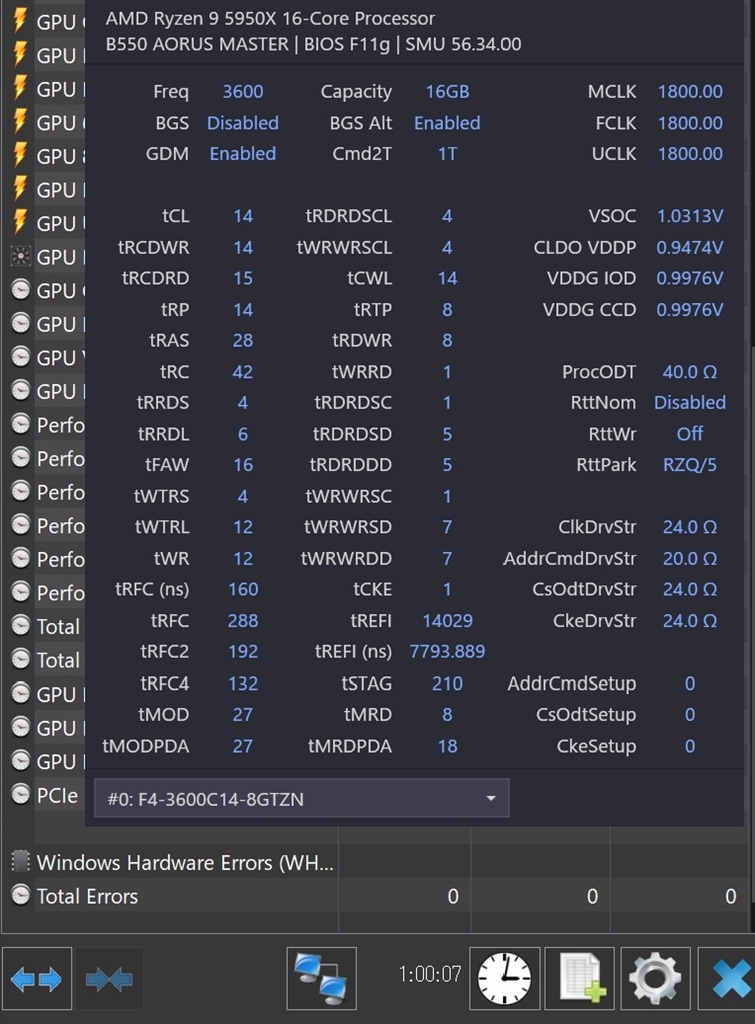Click the tCL timing value

point(243,216)
